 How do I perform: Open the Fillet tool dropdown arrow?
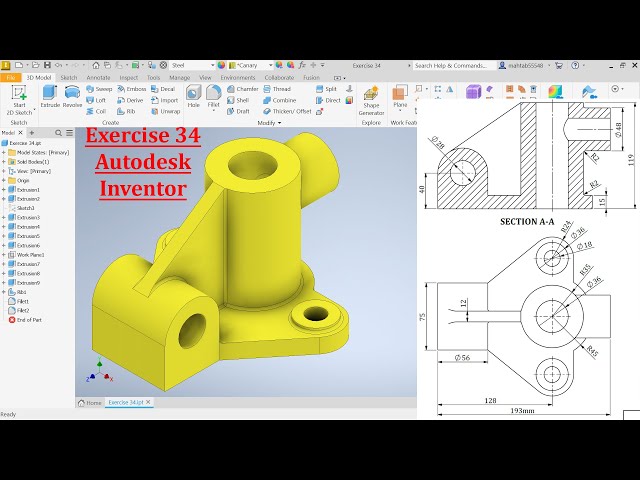pyautogui.click(x=213, y=111)
